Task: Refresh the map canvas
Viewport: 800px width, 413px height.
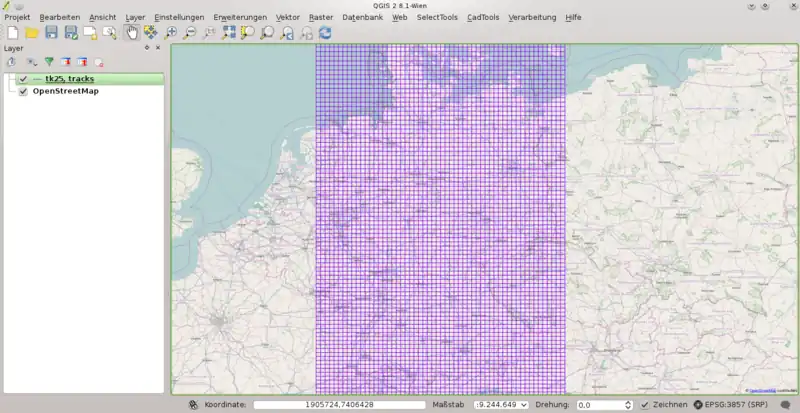Action: pyautogui.click(x=325, y=33)
